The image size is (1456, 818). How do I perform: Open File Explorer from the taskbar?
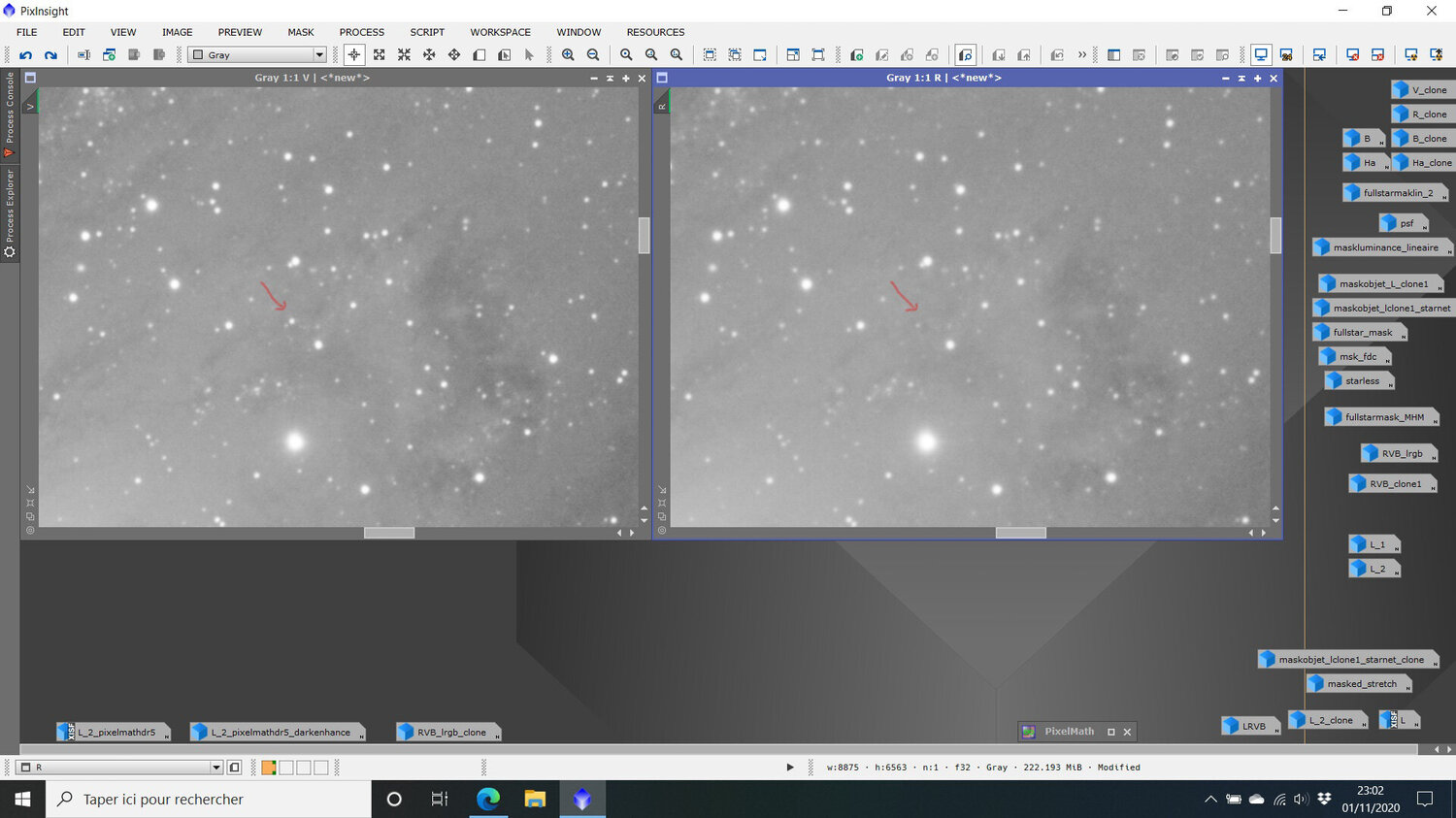(535, 799)
